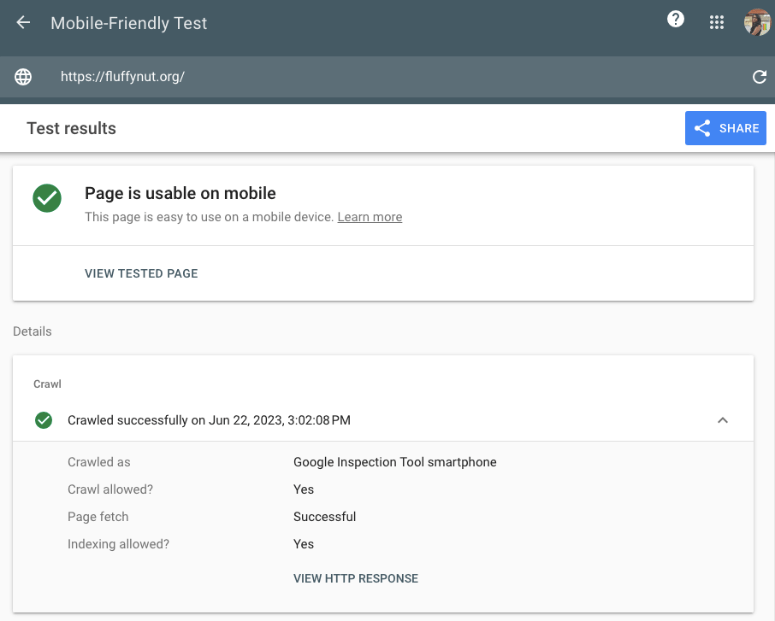Click the SHARE button
Viewport: 775px width, 621px height.
725,128
